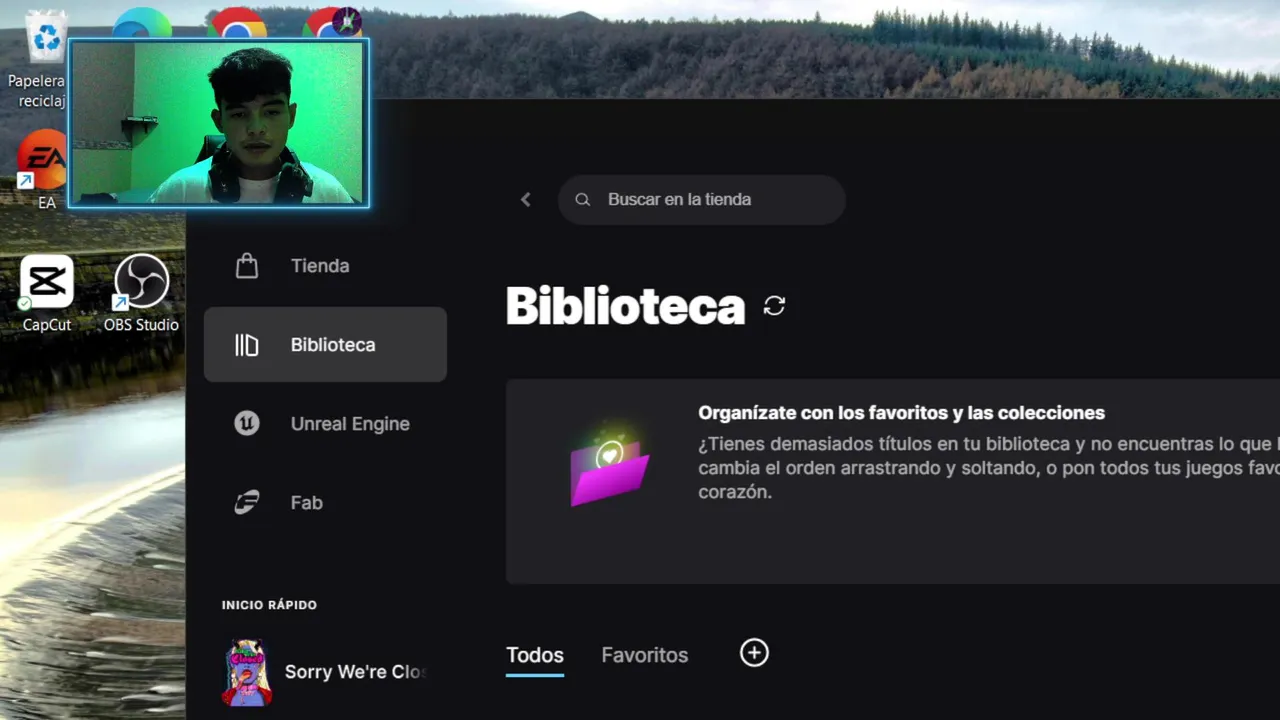The height and width of the screenshot is (720, 1280).
Task: Switch to the Favoritos tab
Action: 645,656
